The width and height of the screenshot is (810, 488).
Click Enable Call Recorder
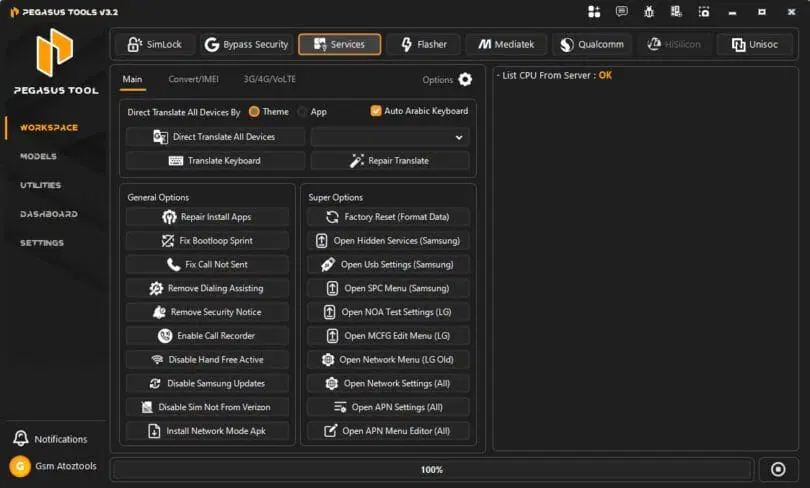tap(207, 336)
